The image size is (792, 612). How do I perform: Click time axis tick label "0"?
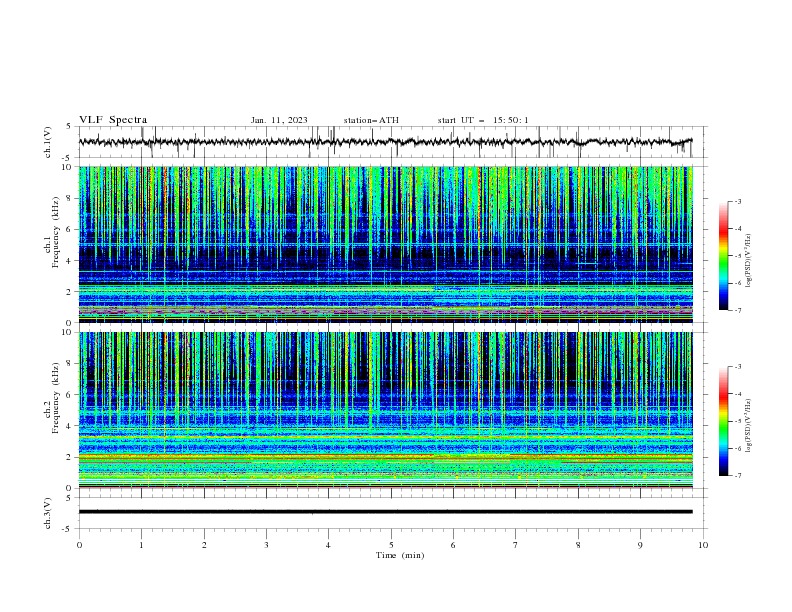click(79, 545)
